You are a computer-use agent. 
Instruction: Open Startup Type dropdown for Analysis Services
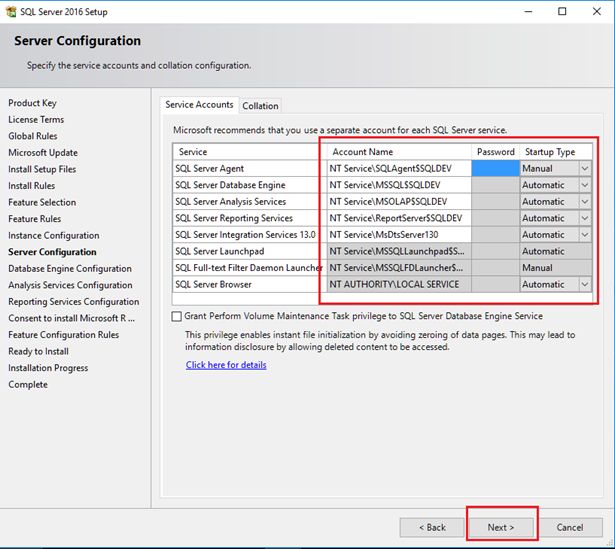point(585,202)
